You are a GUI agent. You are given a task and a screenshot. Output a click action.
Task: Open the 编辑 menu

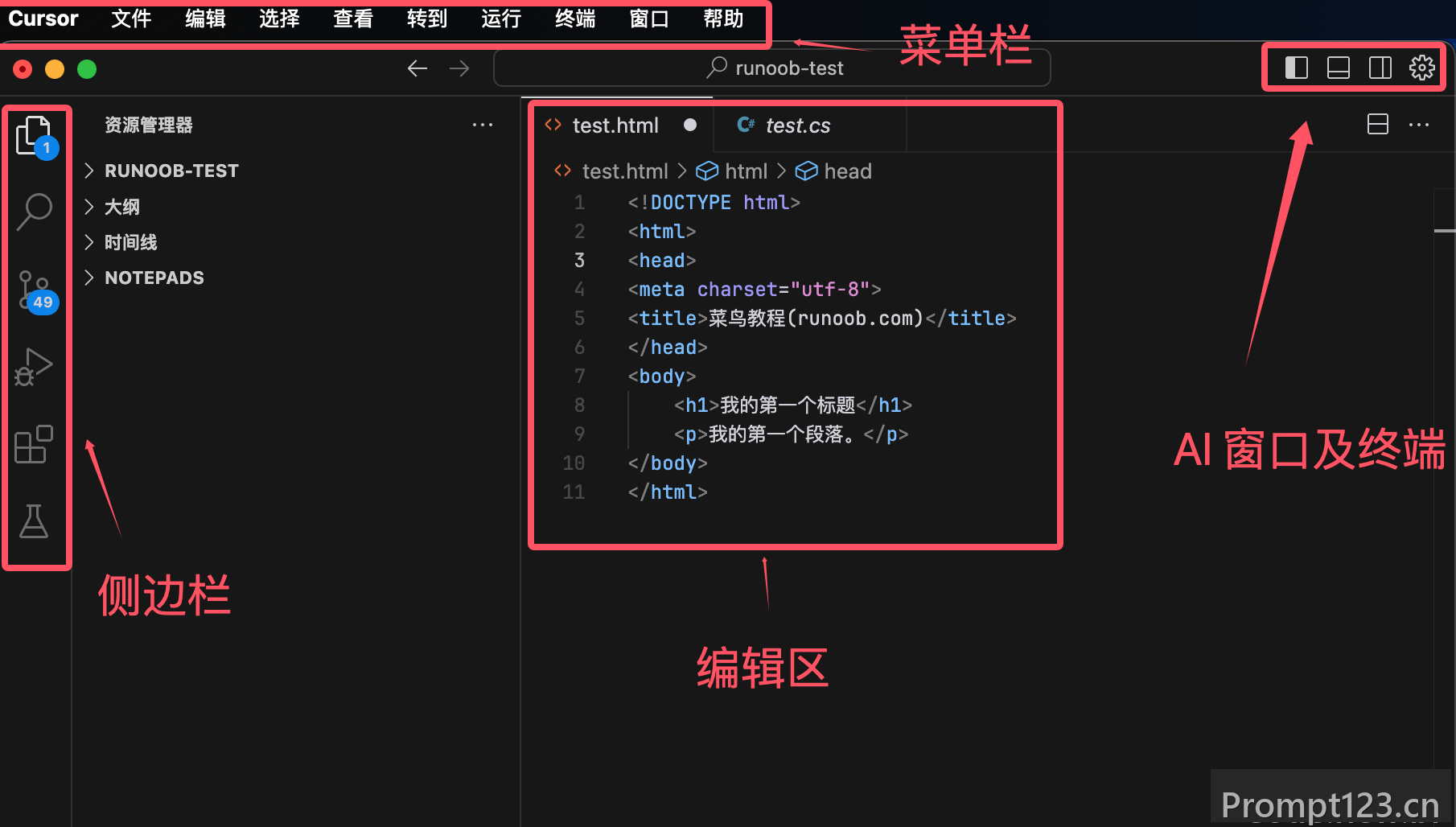pos(205,19)
